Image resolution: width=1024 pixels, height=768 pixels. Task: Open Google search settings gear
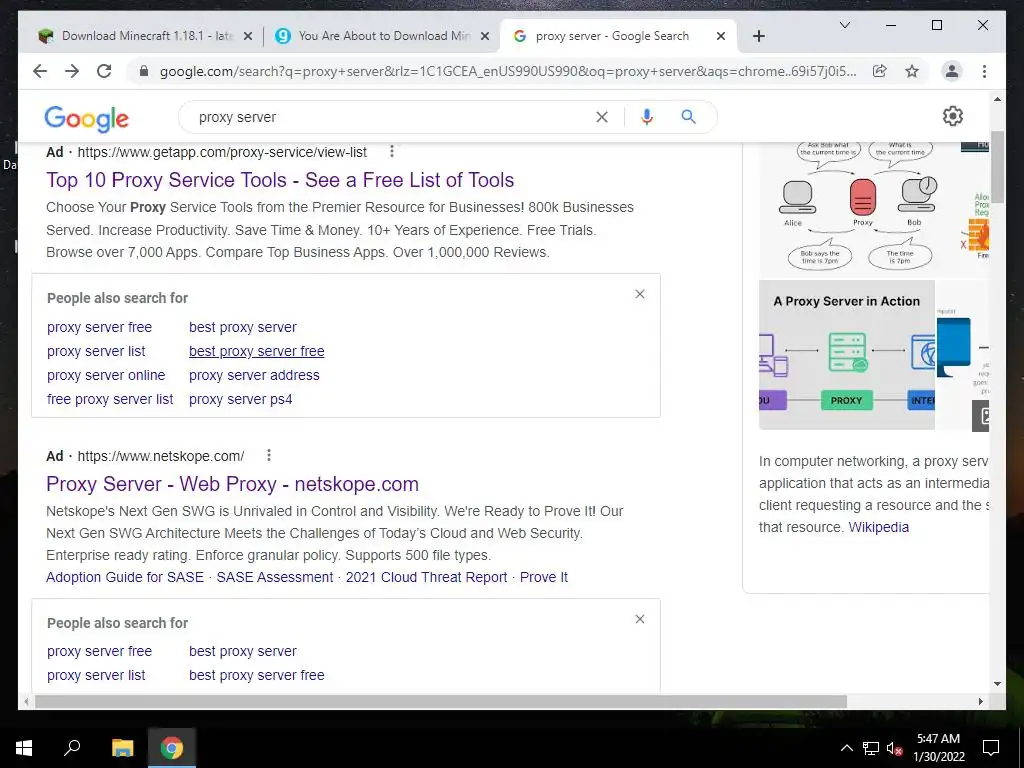(x=953, y=116)
